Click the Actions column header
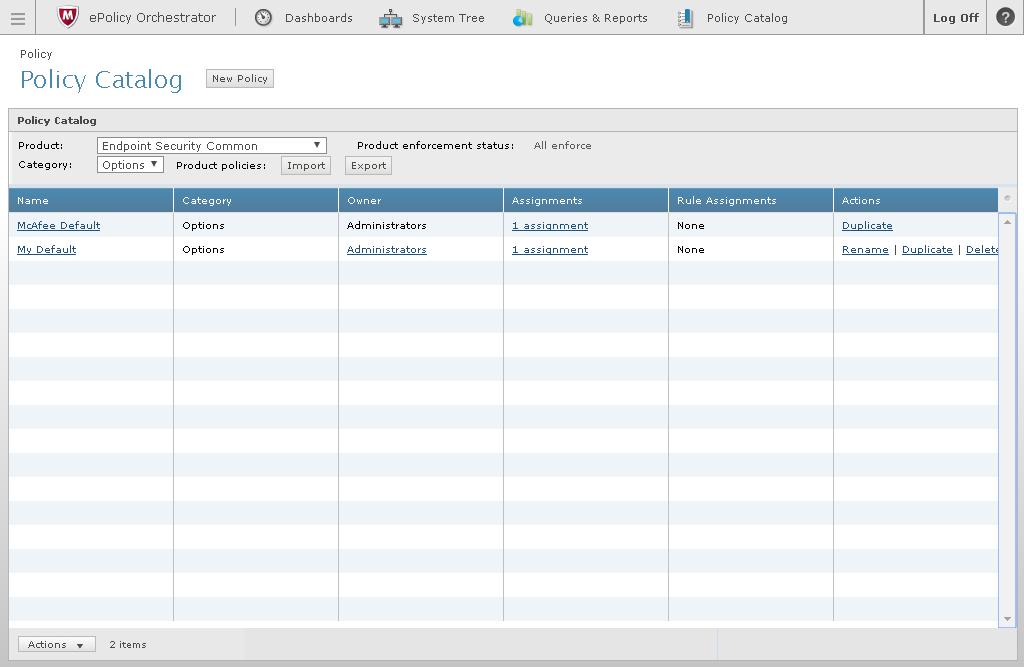This screenshot has height=667, width=1024. tap(916, 201)
